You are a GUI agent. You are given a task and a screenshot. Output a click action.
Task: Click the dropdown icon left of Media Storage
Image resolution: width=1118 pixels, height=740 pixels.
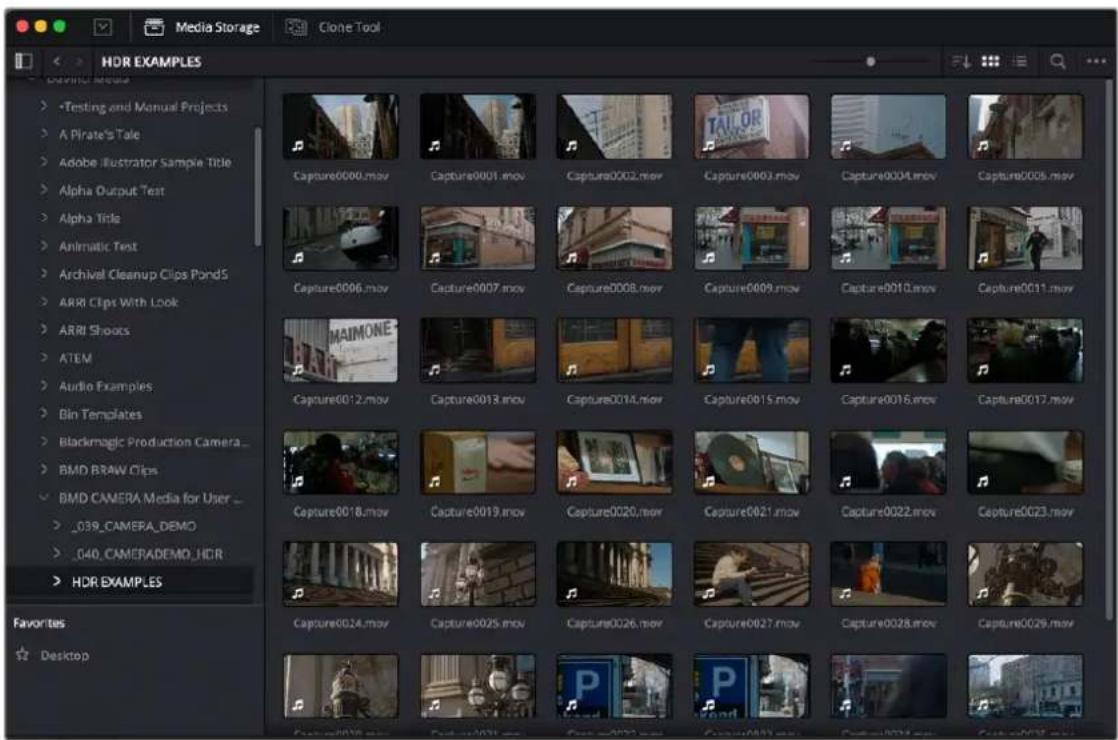tap(103, 27)
